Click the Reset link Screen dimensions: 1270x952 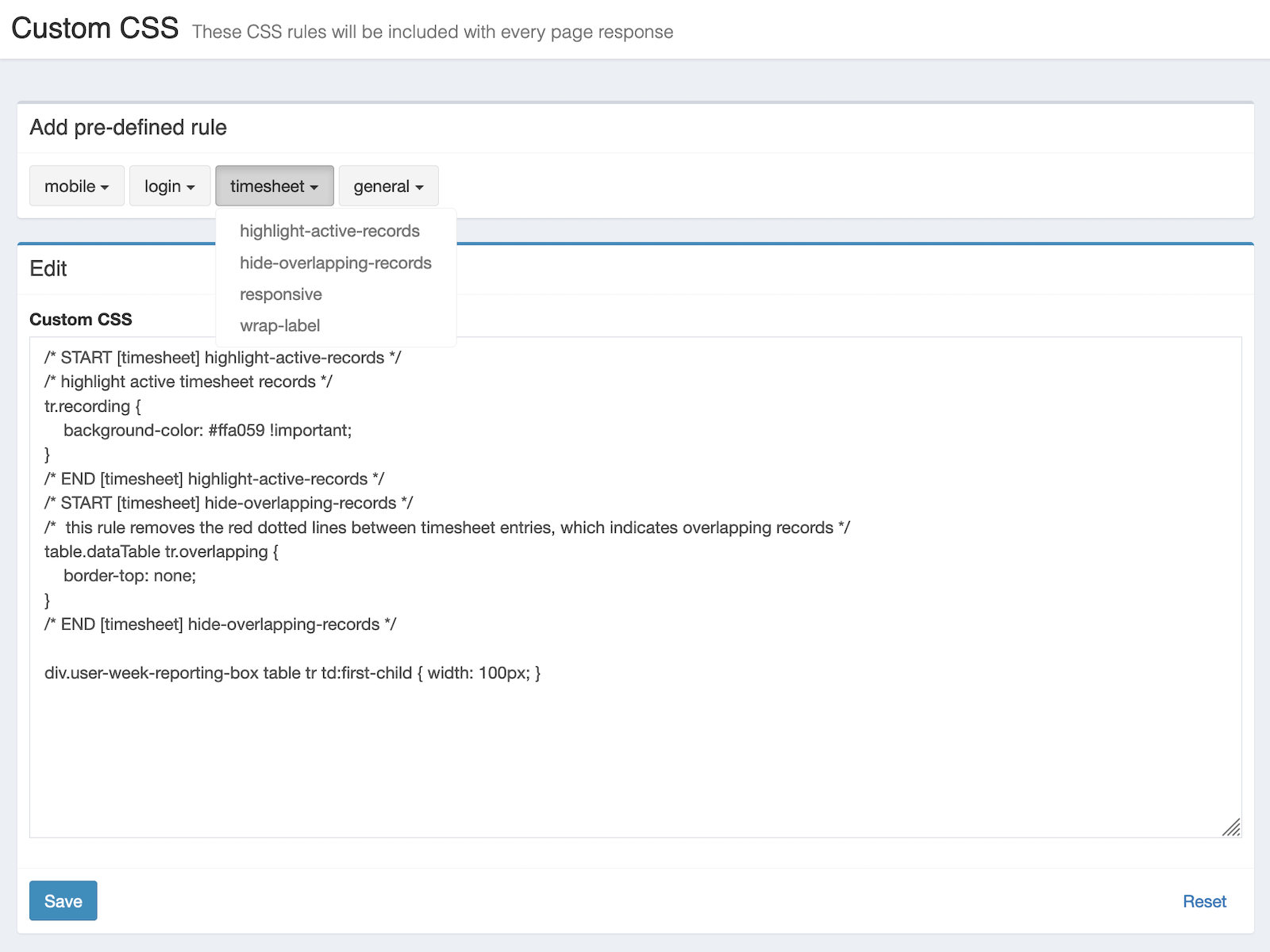[x=1204, y=901]
